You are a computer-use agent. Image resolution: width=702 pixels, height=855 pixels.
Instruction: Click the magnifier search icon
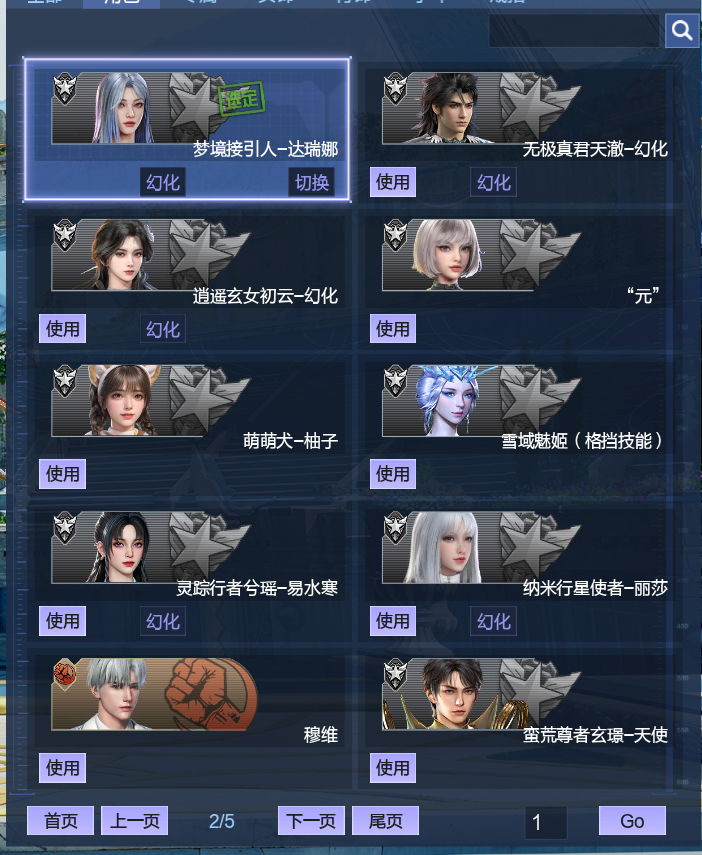pos(681,31)
